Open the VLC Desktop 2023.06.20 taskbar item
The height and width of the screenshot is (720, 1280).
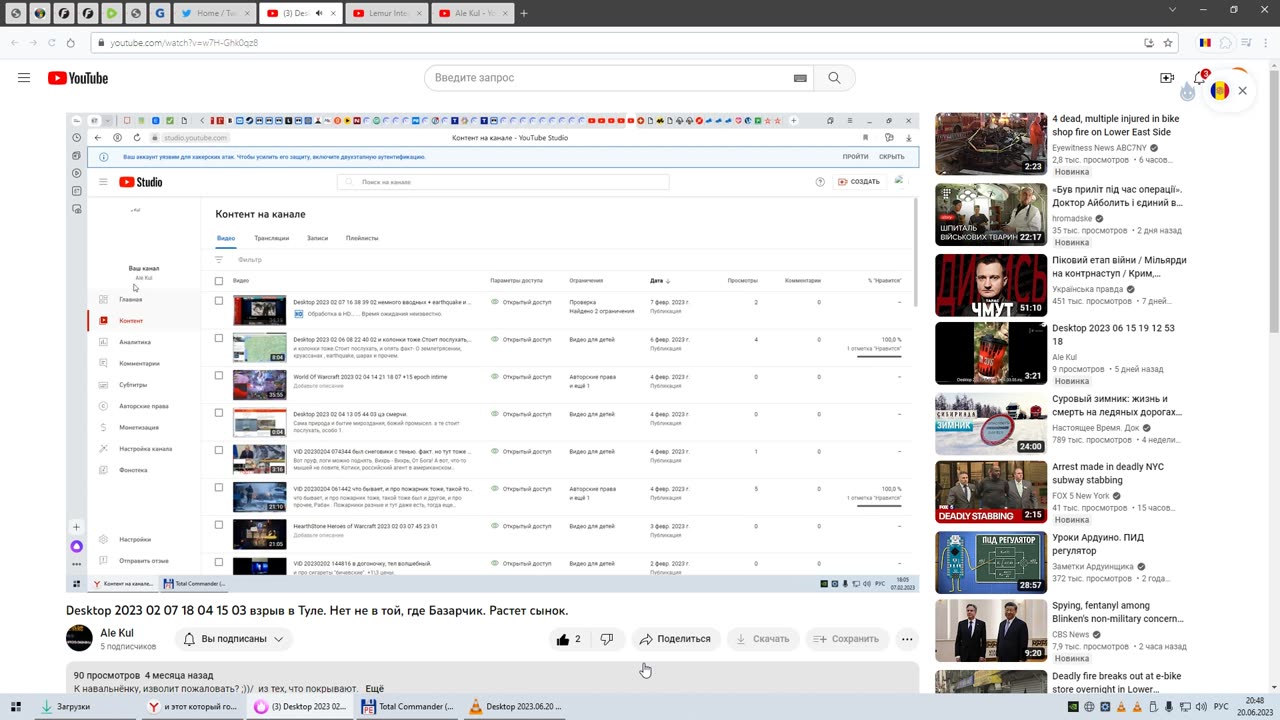point(514,707)
